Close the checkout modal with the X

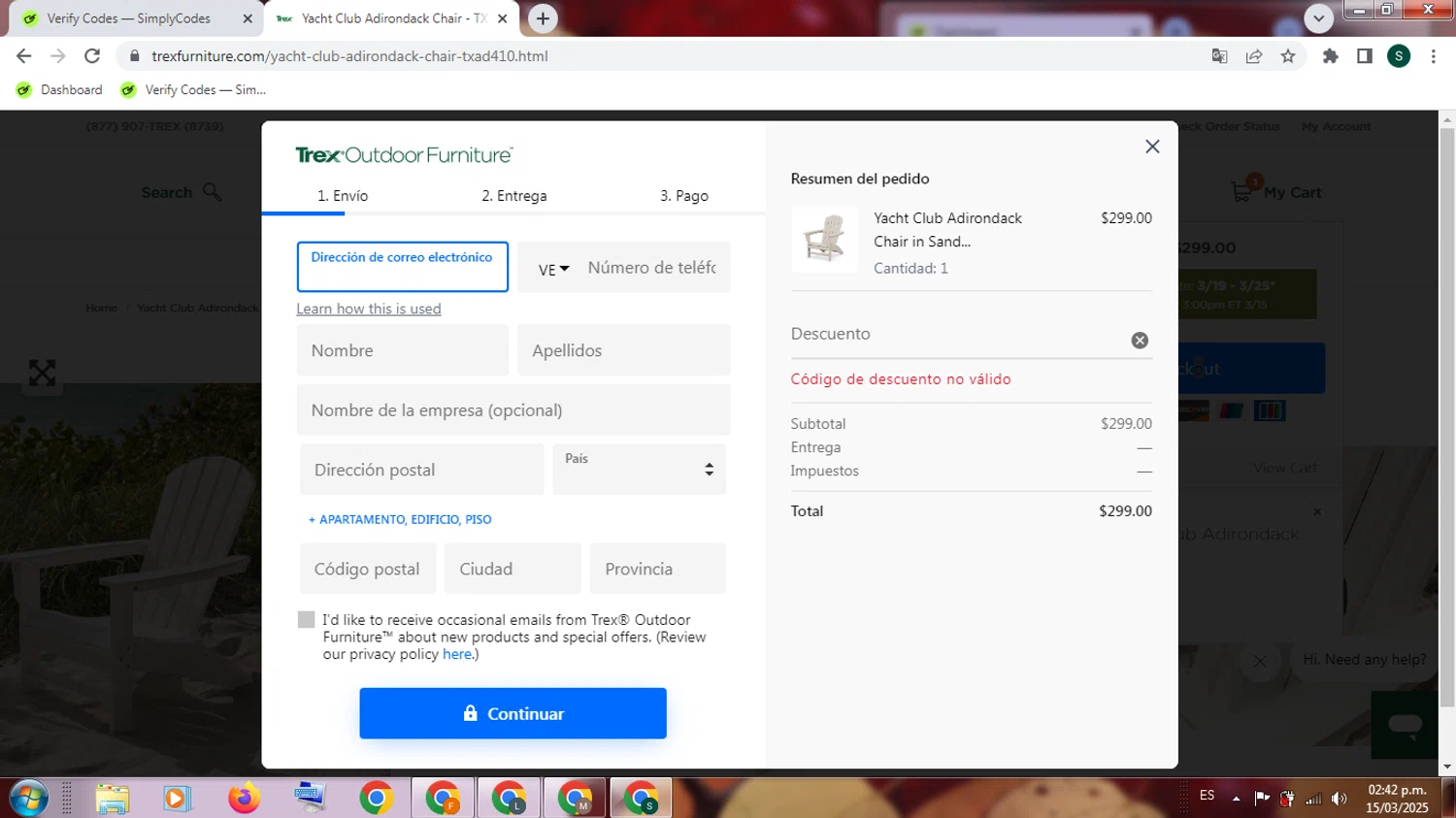coord(1152,147)
